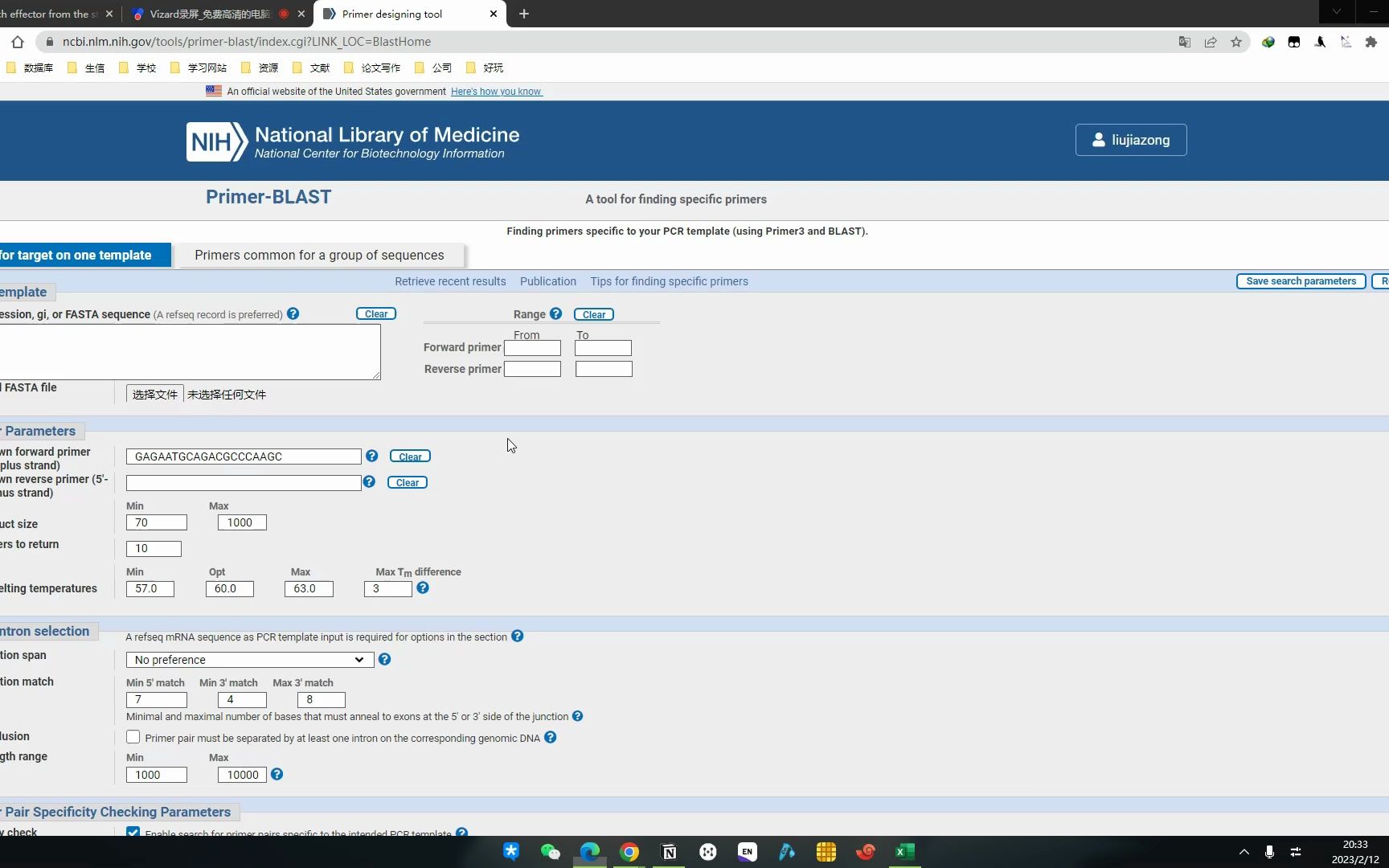Open help for intron length range
This screenshot has width=1389, height=868.
click(x=277, y=774)
